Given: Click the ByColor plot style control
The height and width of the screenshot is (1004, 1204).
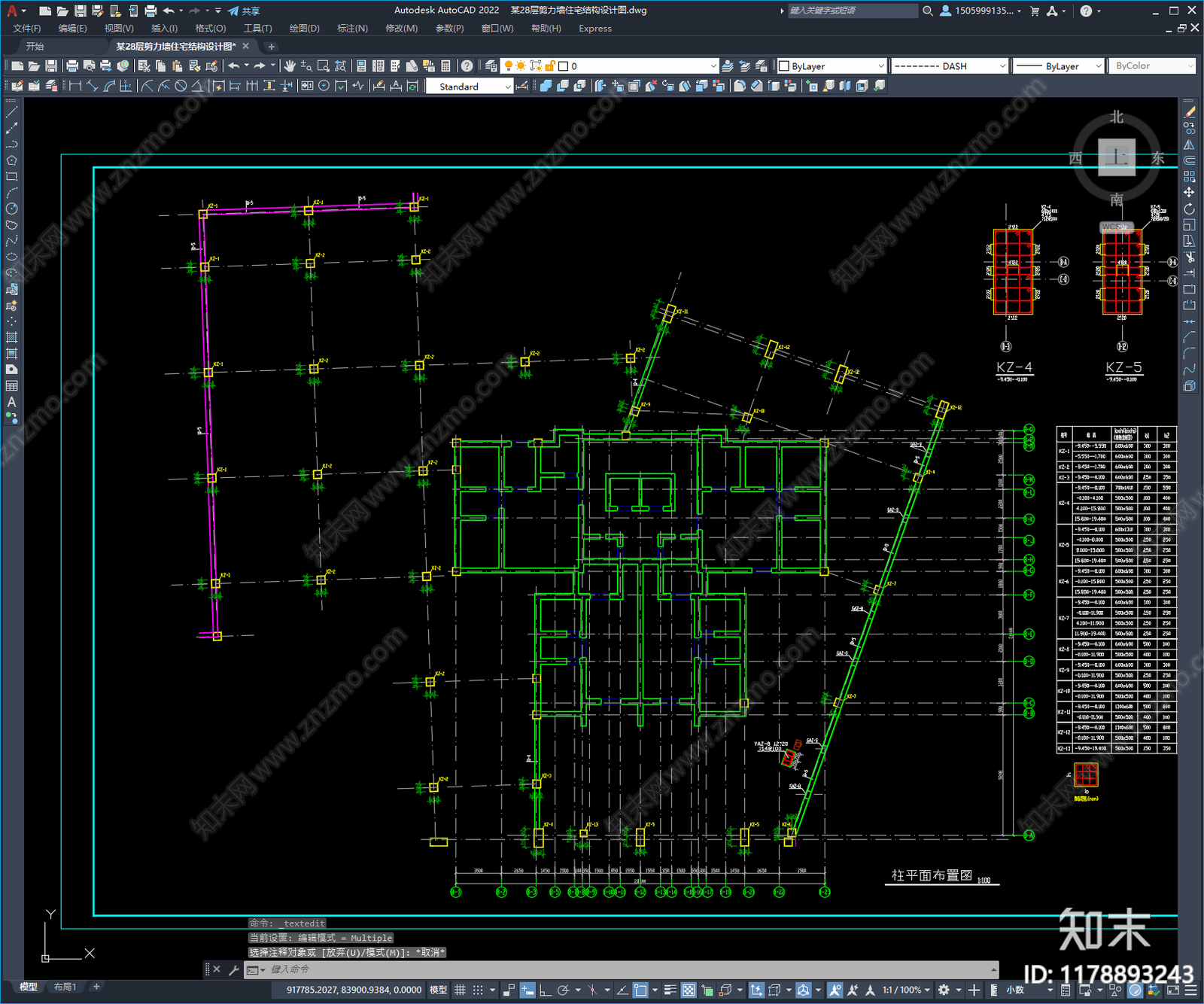Looking at the screenshot, I should [x=1152, y=66].
